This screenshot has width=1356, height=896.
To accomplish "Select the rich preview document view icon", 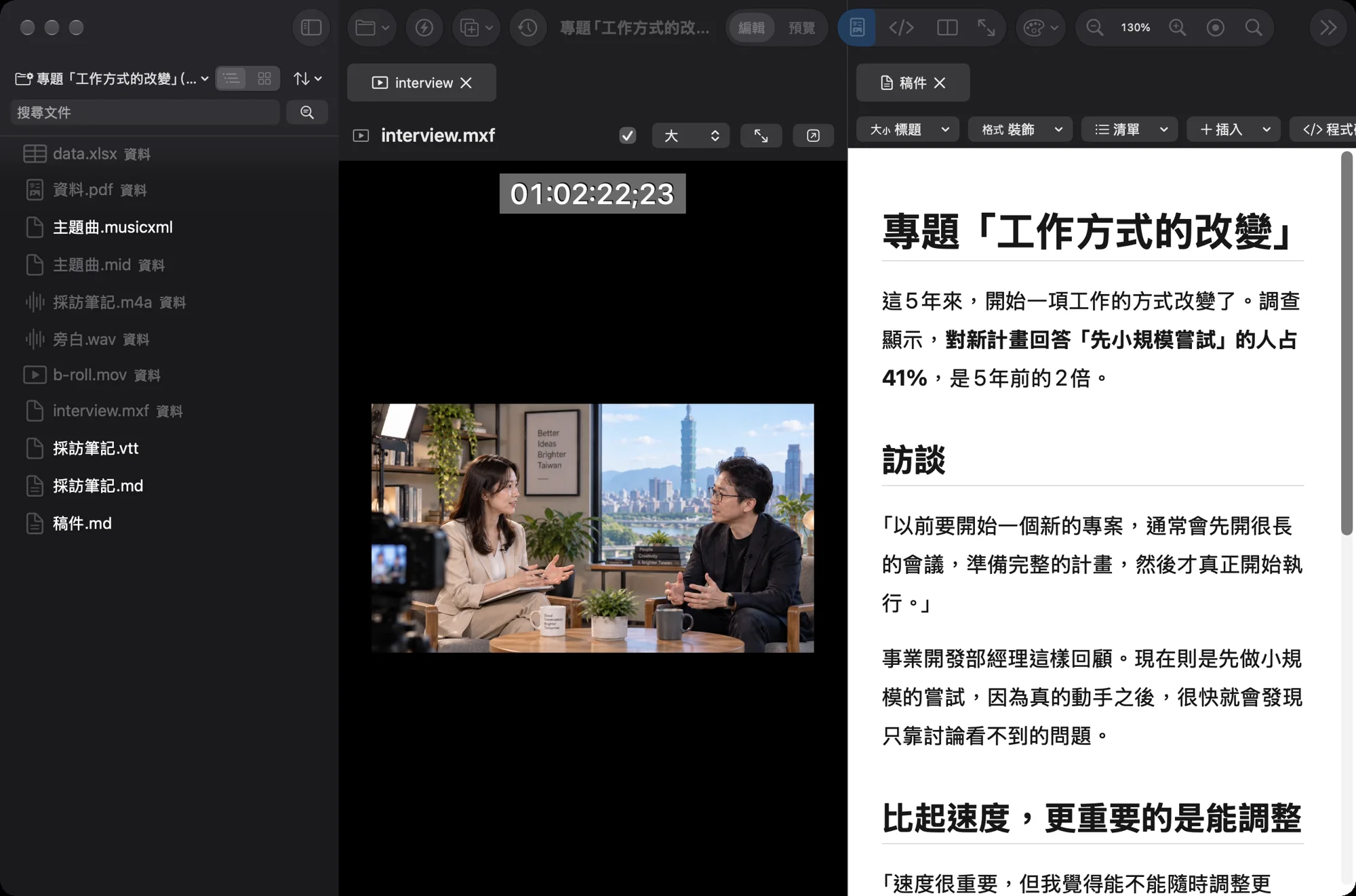I will point(857,28).
